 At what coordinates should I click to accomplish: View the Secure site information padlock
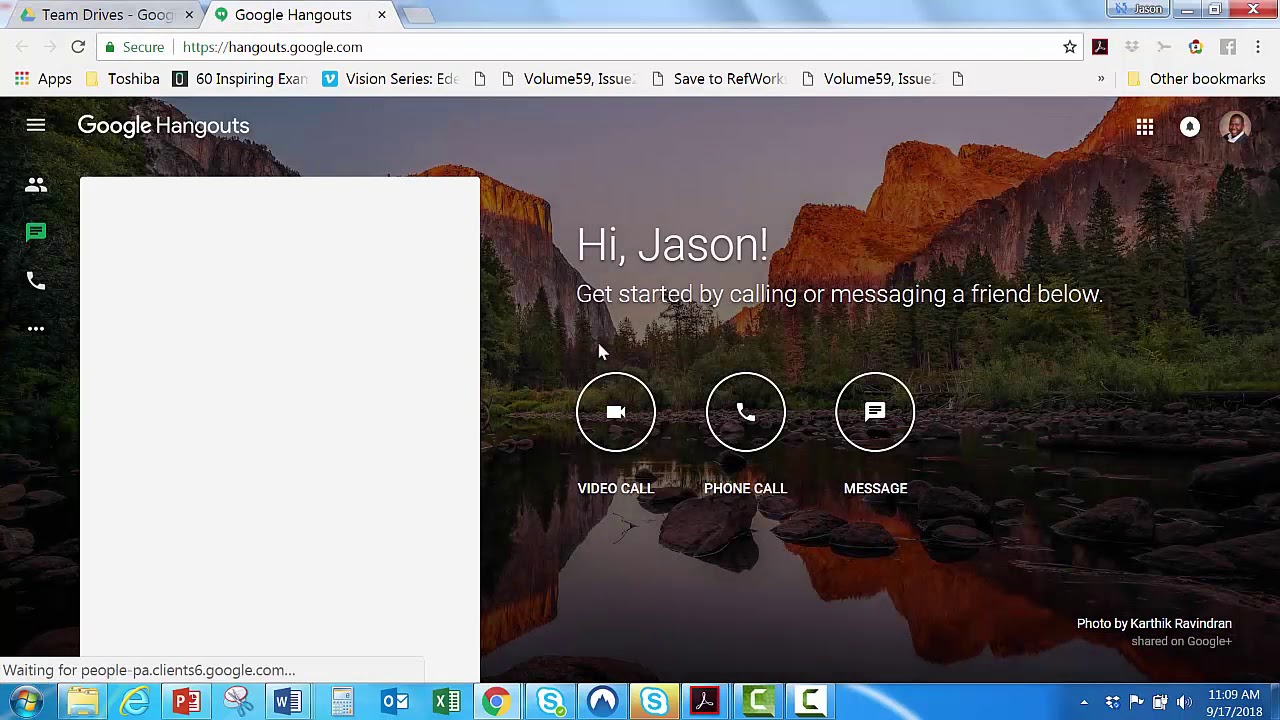(135, 47)
